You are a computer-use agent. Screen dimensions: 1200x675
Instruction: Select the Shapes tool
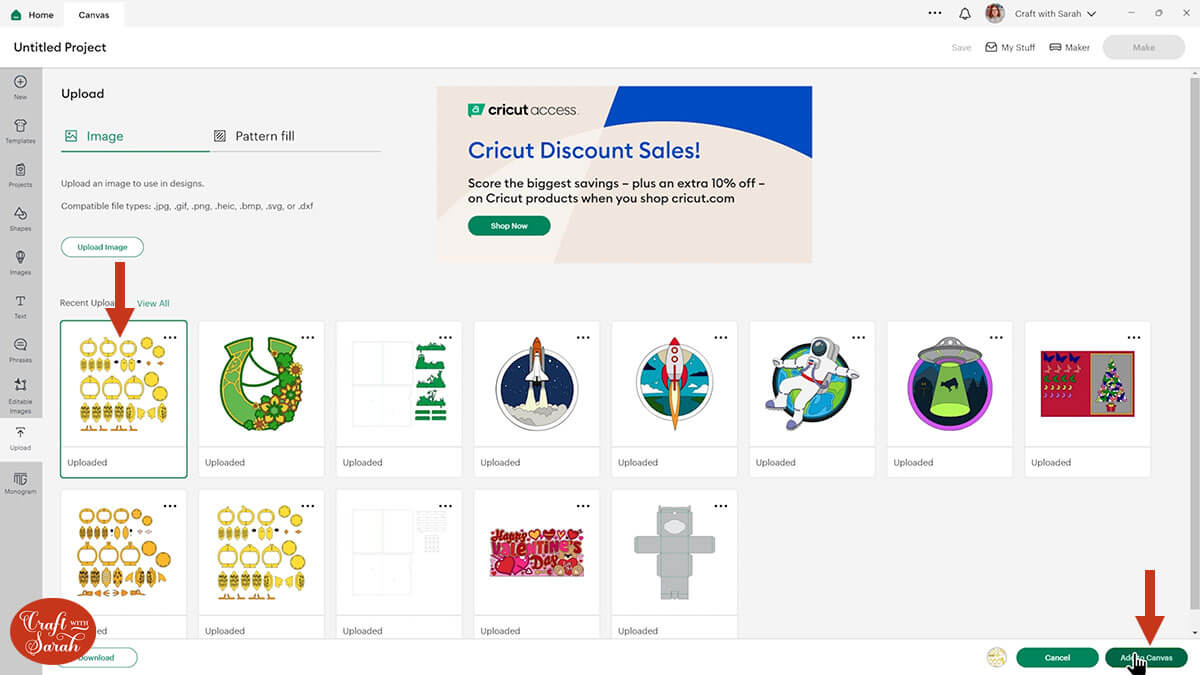20,218
